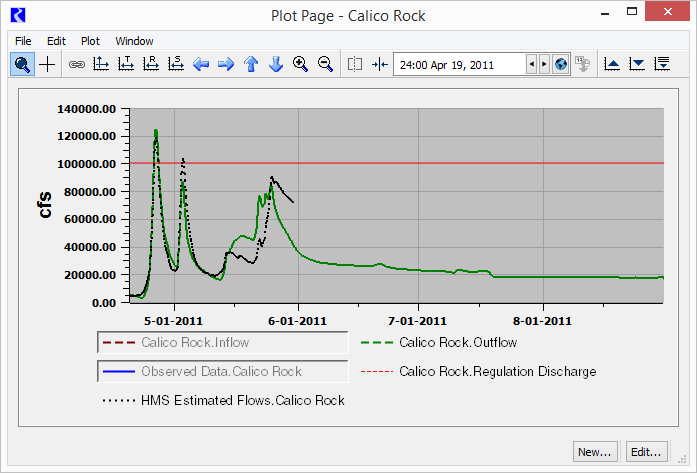Click the marker date field 24:00 Apr 19, 2011

[x=459, y=65]
